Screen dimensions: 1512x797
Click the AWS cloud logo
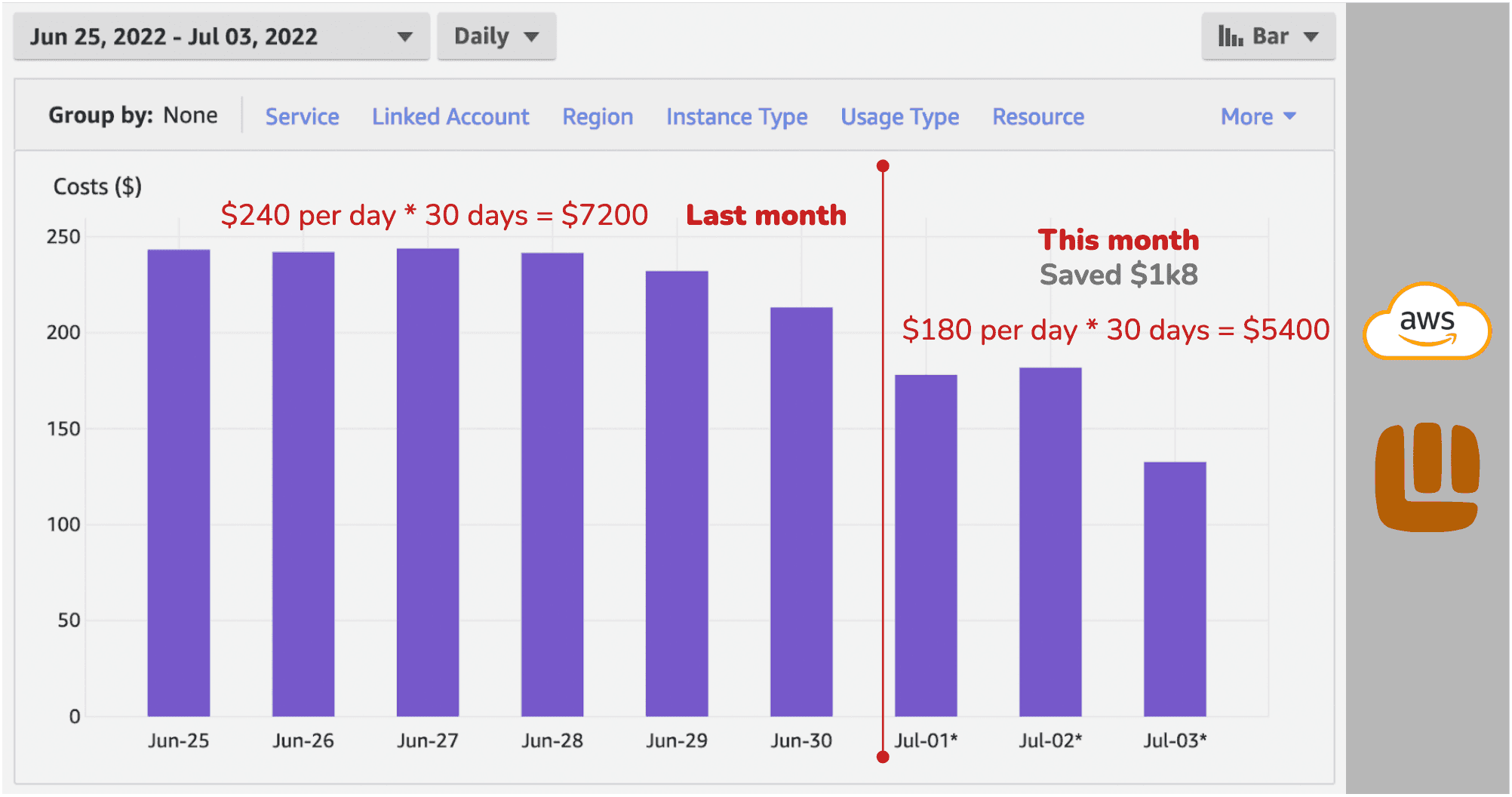[1426, 322]
